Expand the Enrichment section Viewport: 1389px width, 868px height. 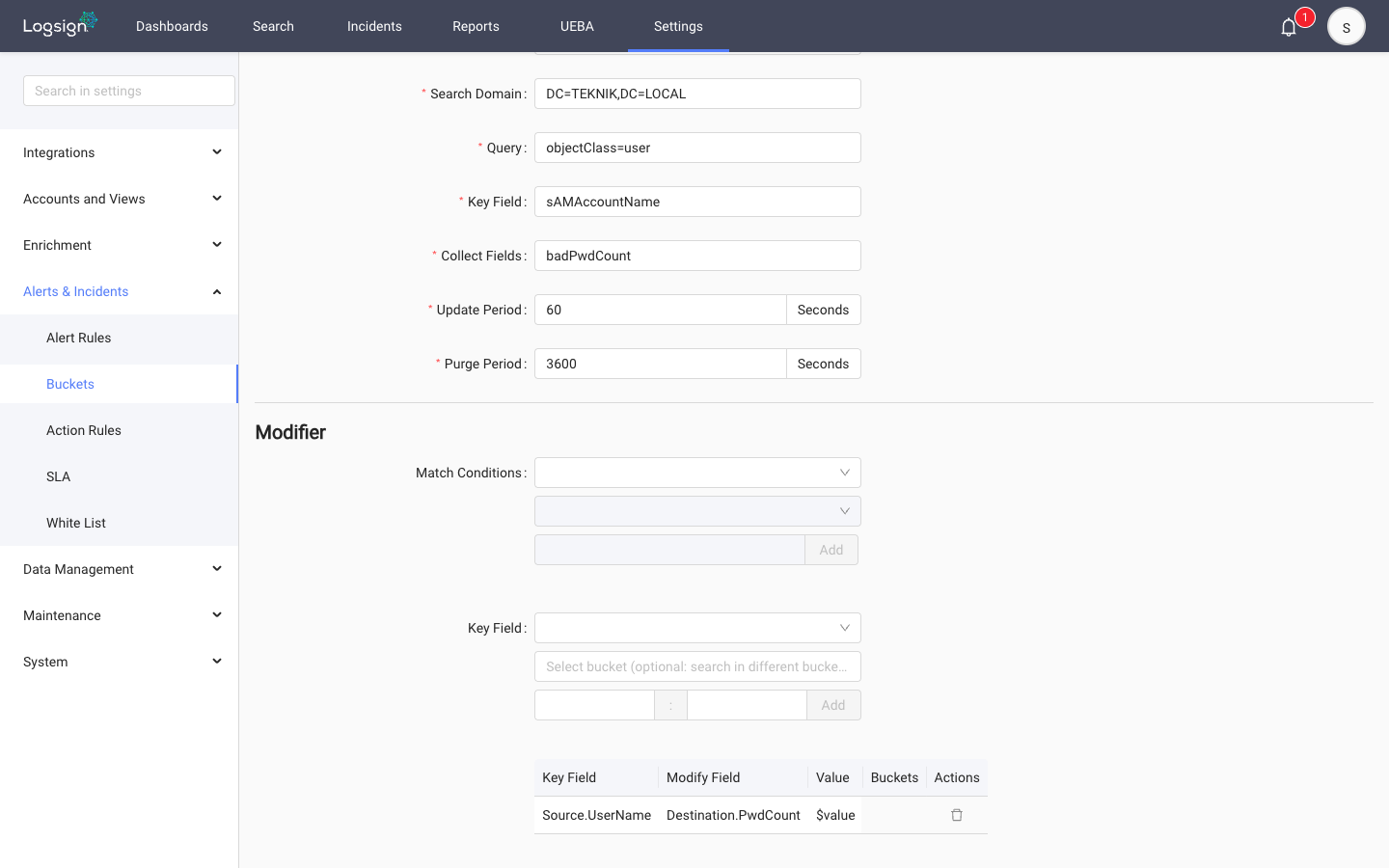point(120,245)
